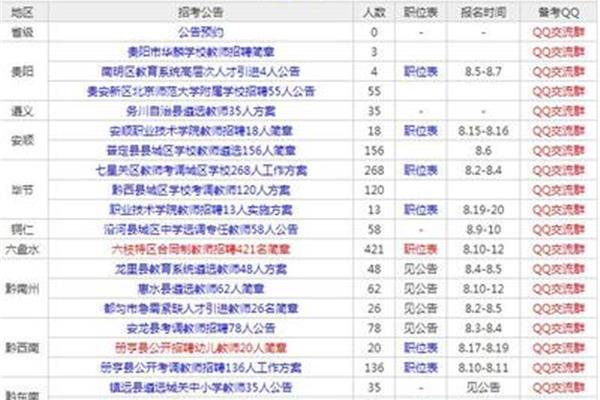Select the 8.15-8.16 registration date cell
The image size is (600, 400).
coord(483,131)
